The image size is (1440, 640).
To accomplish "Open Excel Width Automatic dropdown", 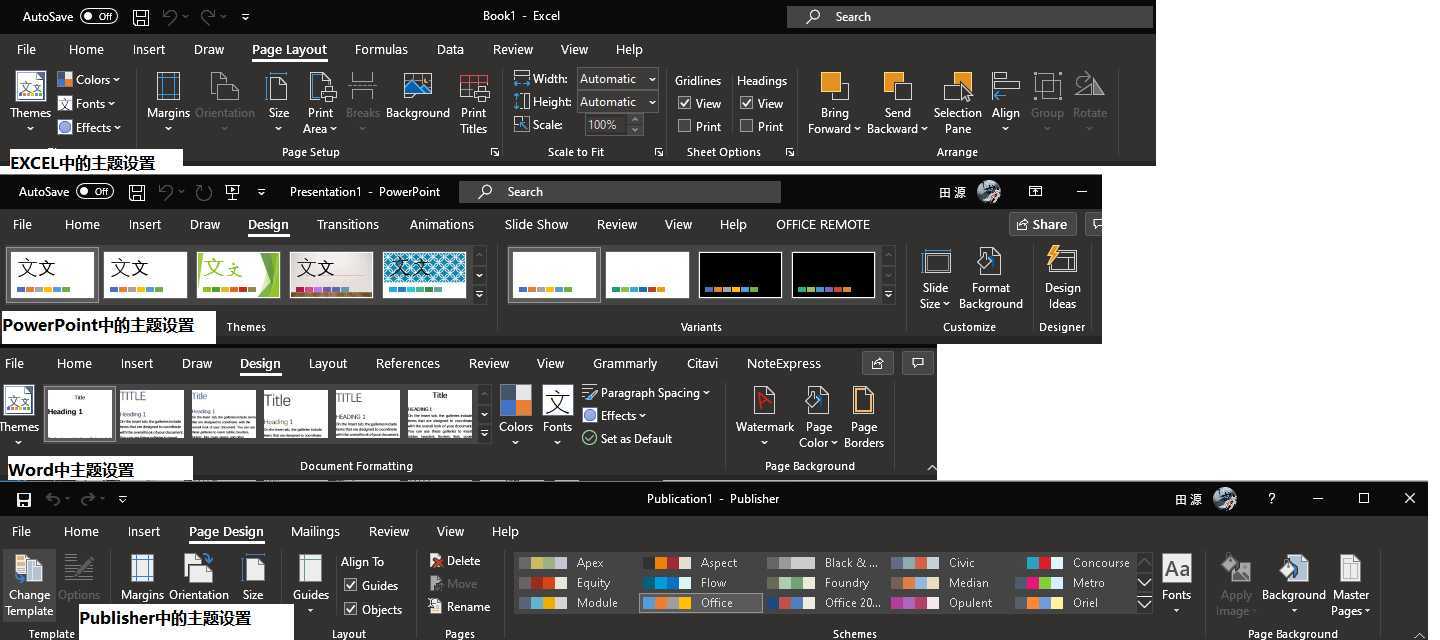I will (x=652, y=79).
